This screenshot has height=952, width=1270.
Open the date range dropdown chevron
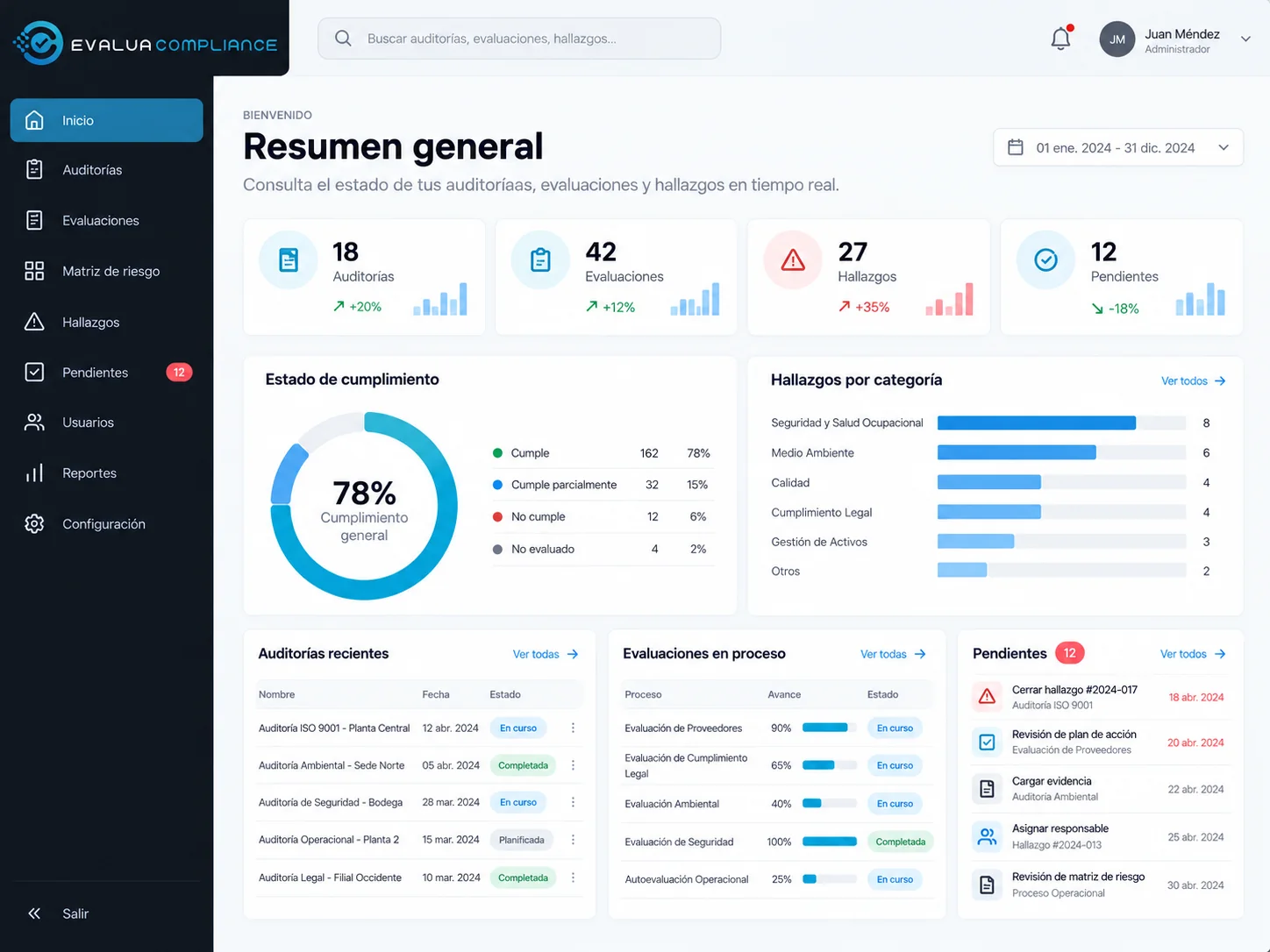1224,147
